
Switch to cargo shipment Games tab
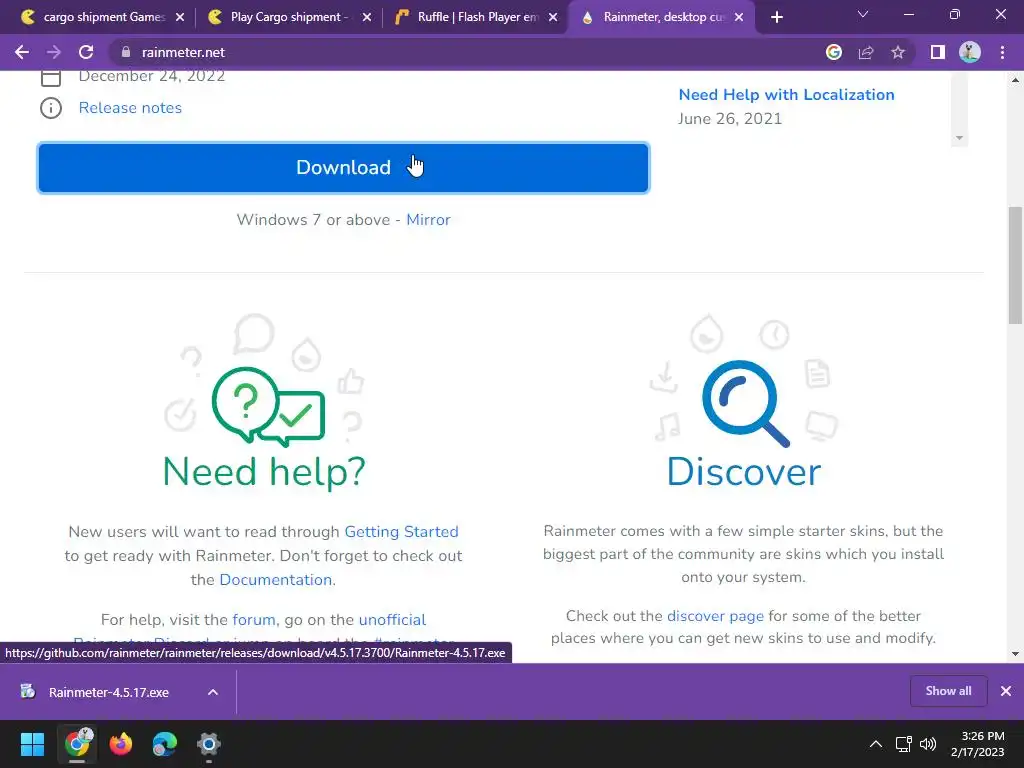103,17
